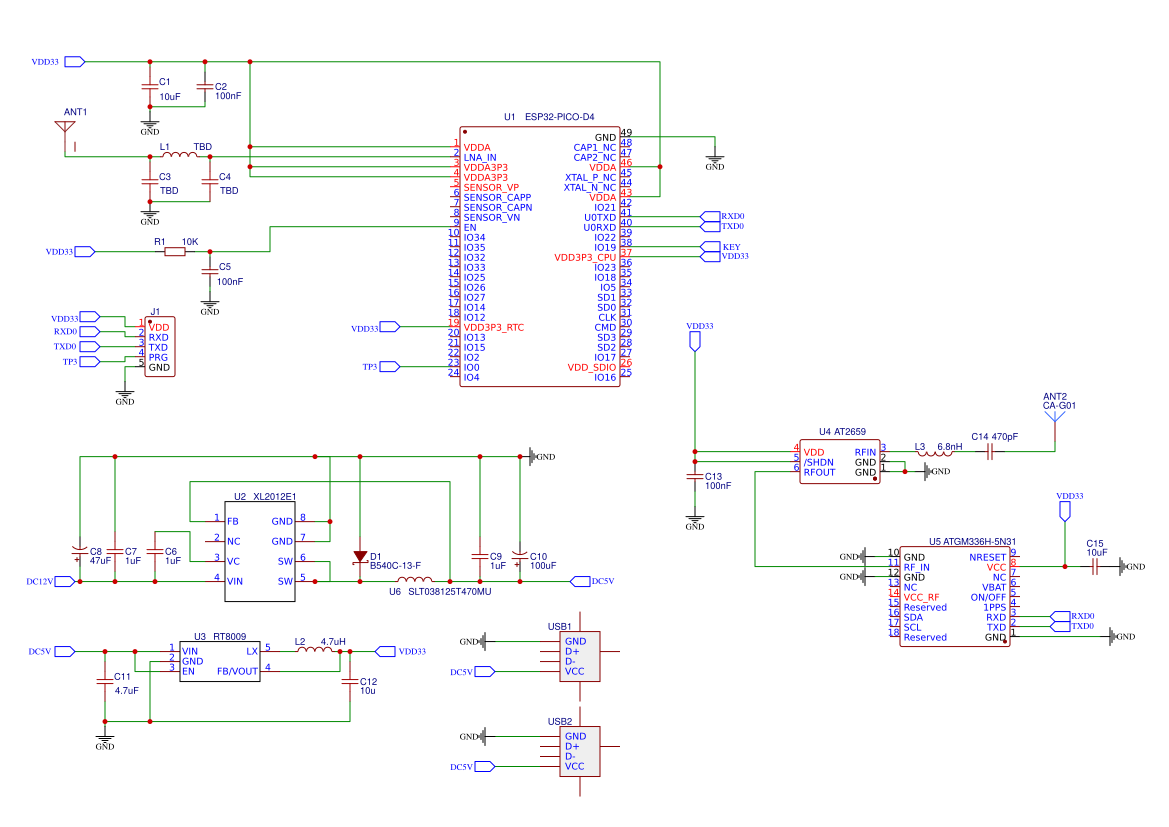Click the VDD33 output port after L2
This screenshot has height=827, width=1169.
pyautogui.click(x=385, y=652)
